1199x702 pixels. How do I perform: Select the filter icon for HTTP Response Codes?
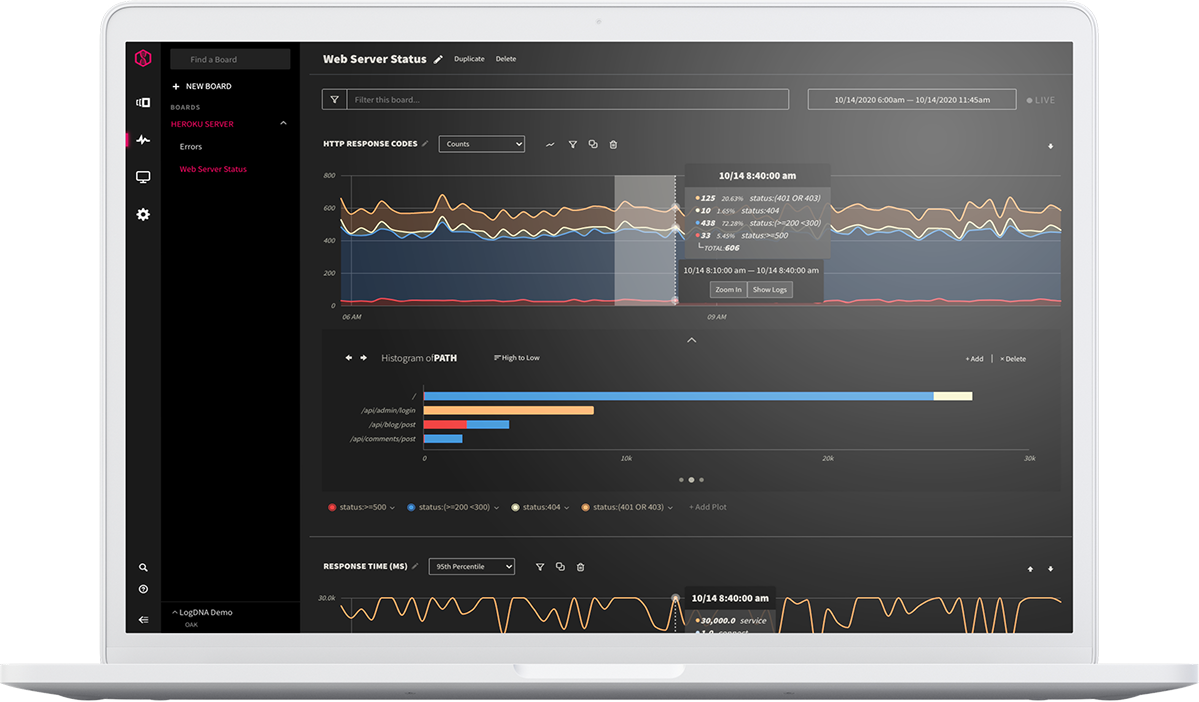click(572, 144)
